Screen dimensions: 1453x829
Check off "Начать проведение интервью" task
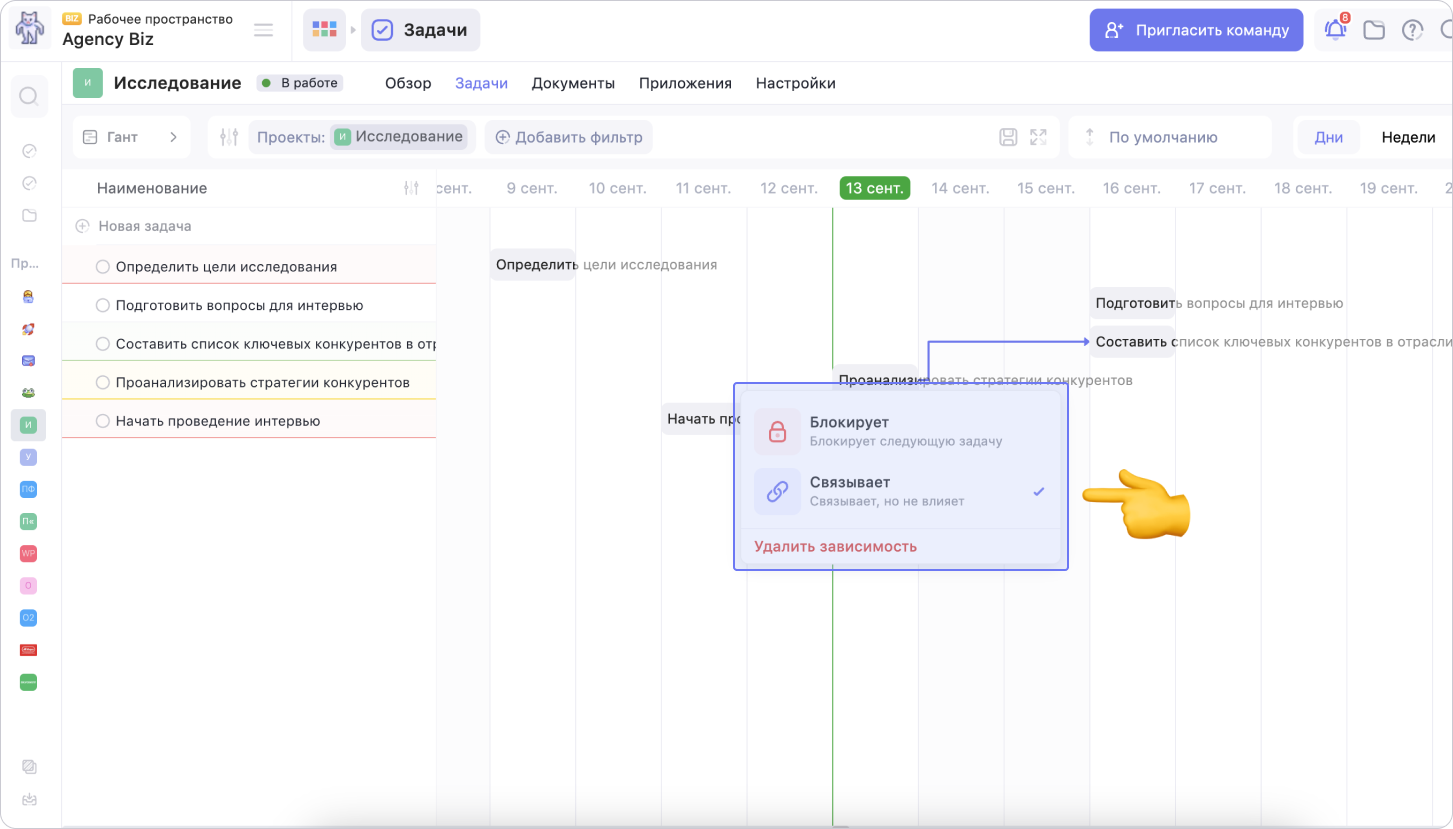[x=102, y=421]
